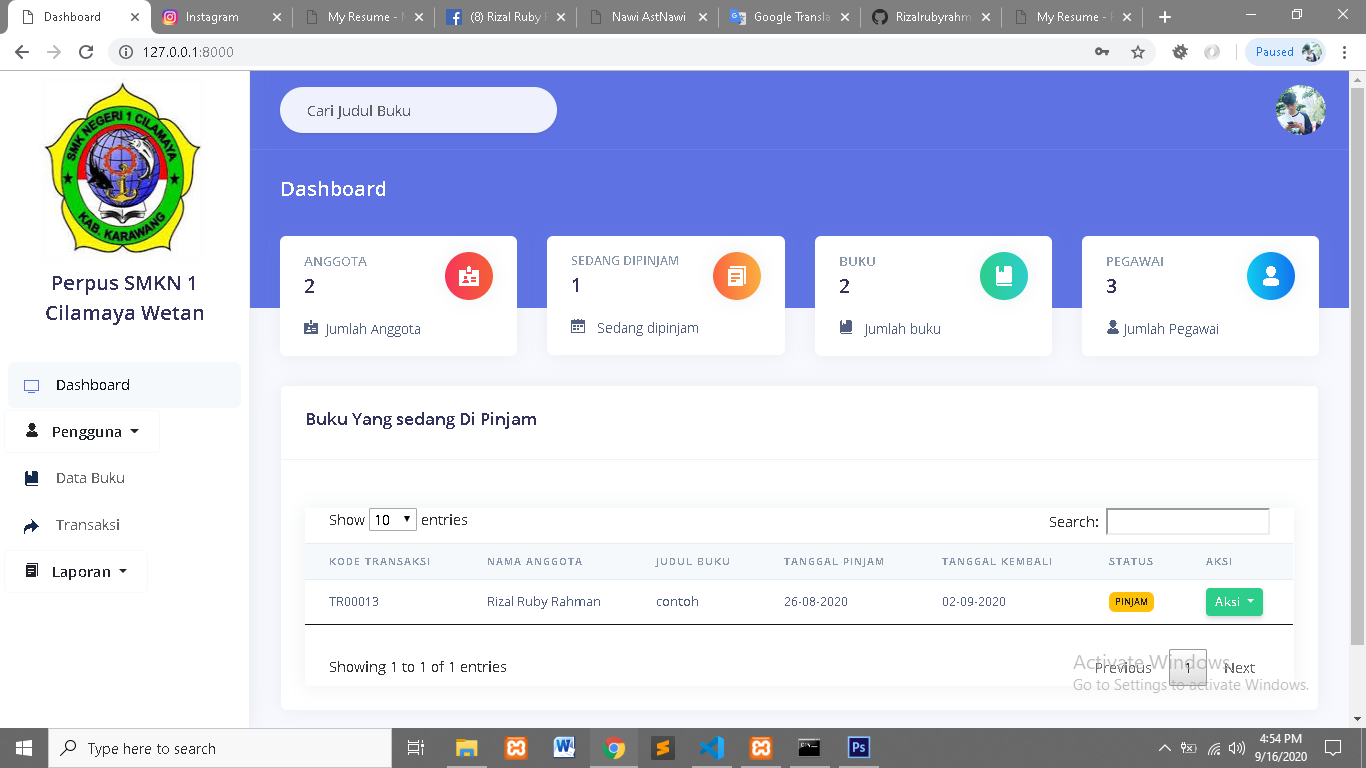Screen dimensions: 1366x768
Task: Click the SMKN 1 Cilamaya school logo
Action: click(x=124, y=168)
